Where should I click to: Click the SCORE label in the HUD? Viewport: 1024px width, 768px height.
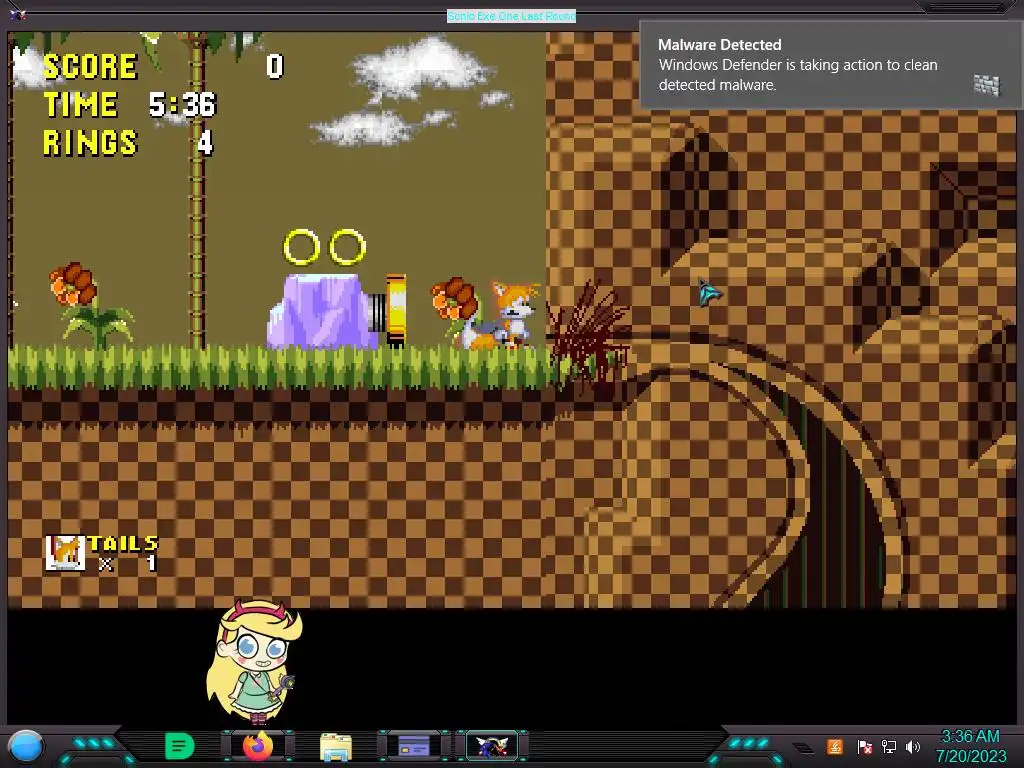tap(90, 67)
